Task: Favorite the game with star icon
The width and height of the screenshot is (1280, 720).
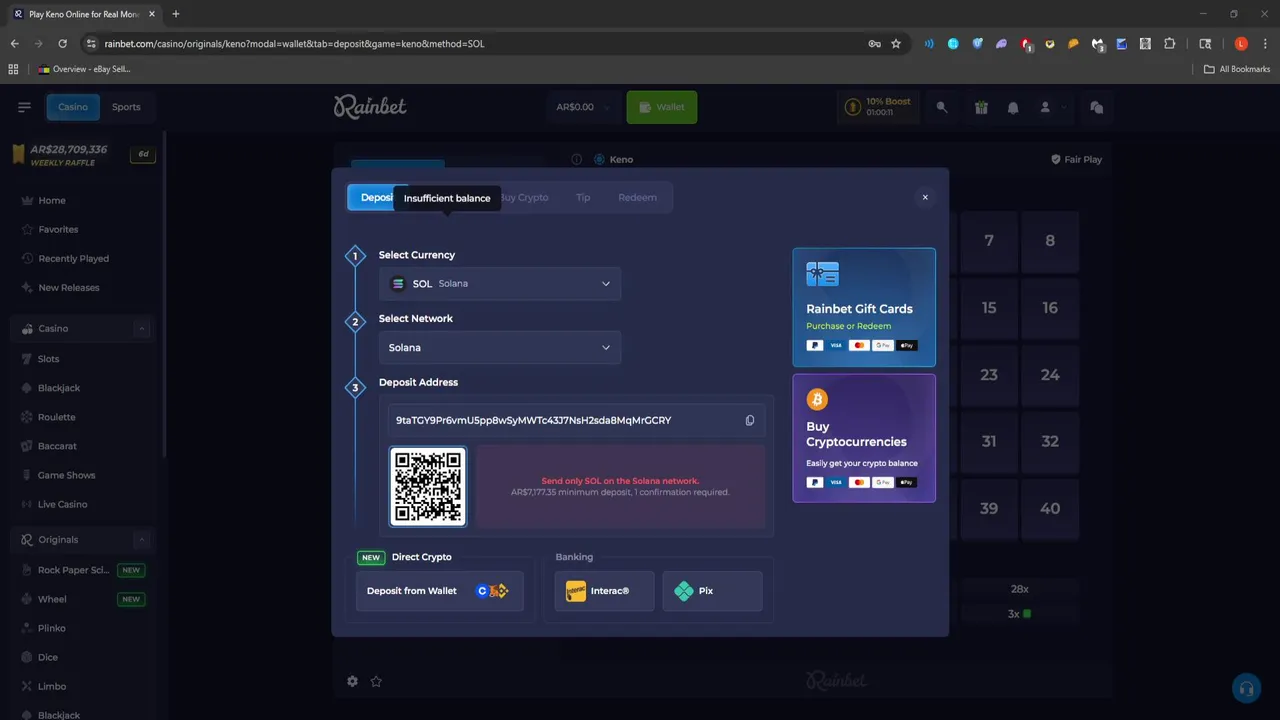Action: 376,681
